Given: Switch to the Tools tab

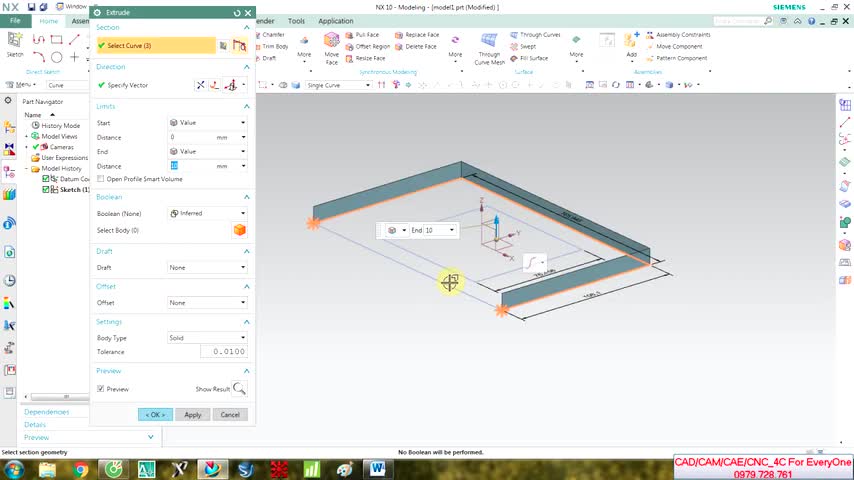Looking at the screenshot, I should point(296,21).
